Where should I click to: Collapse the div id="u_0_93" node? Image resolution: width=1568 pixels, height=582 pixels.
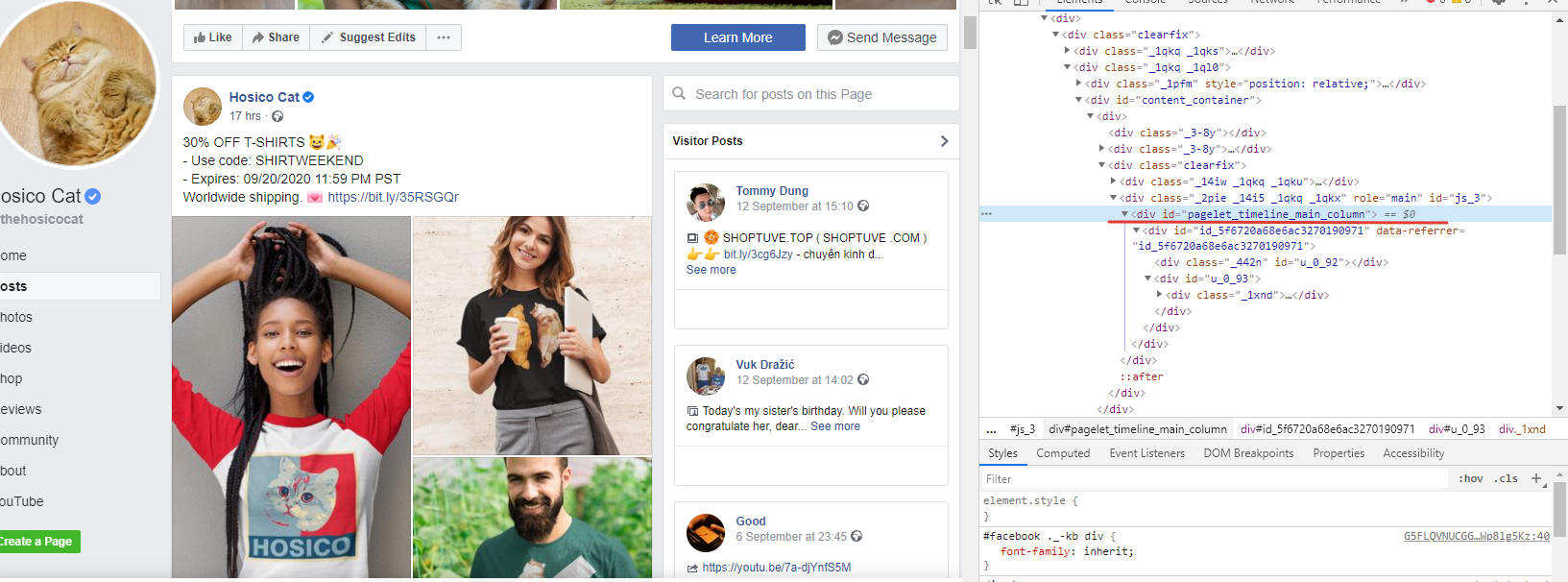(1148, 279)
